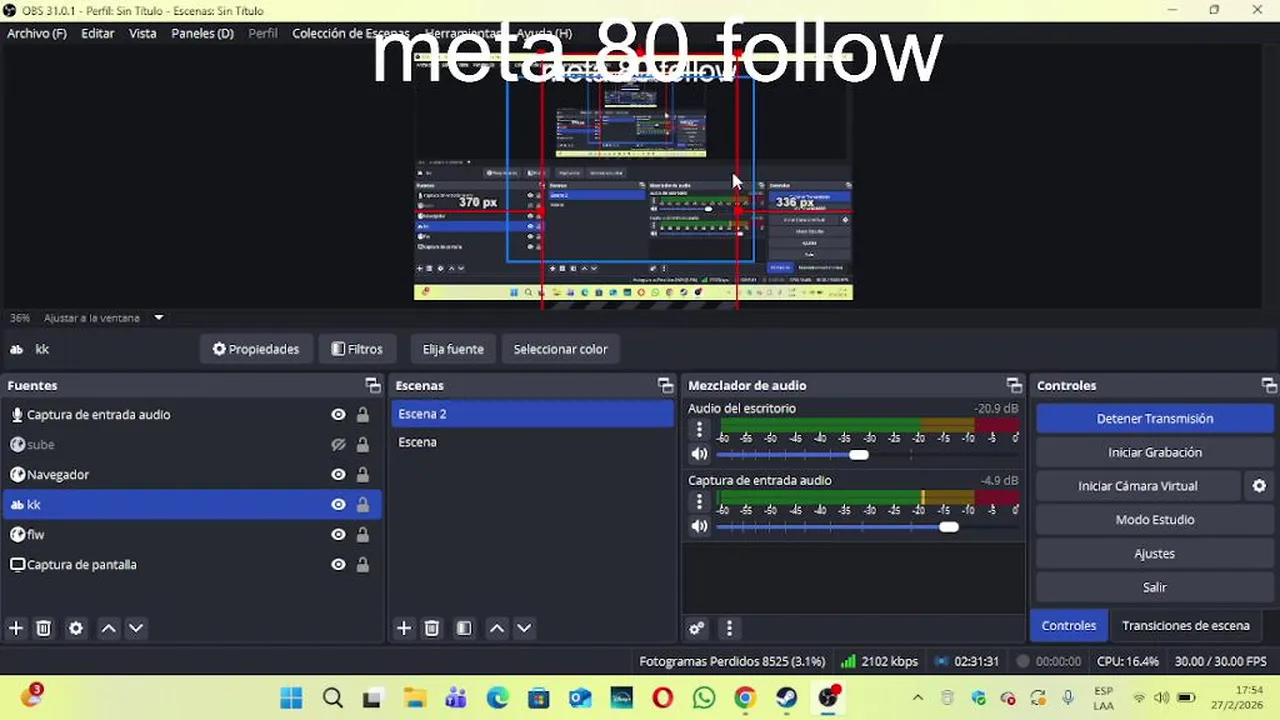This screenshot has height=720, width=1280.
Task: Undock the Escenas panel
Action: click(665, 385)
